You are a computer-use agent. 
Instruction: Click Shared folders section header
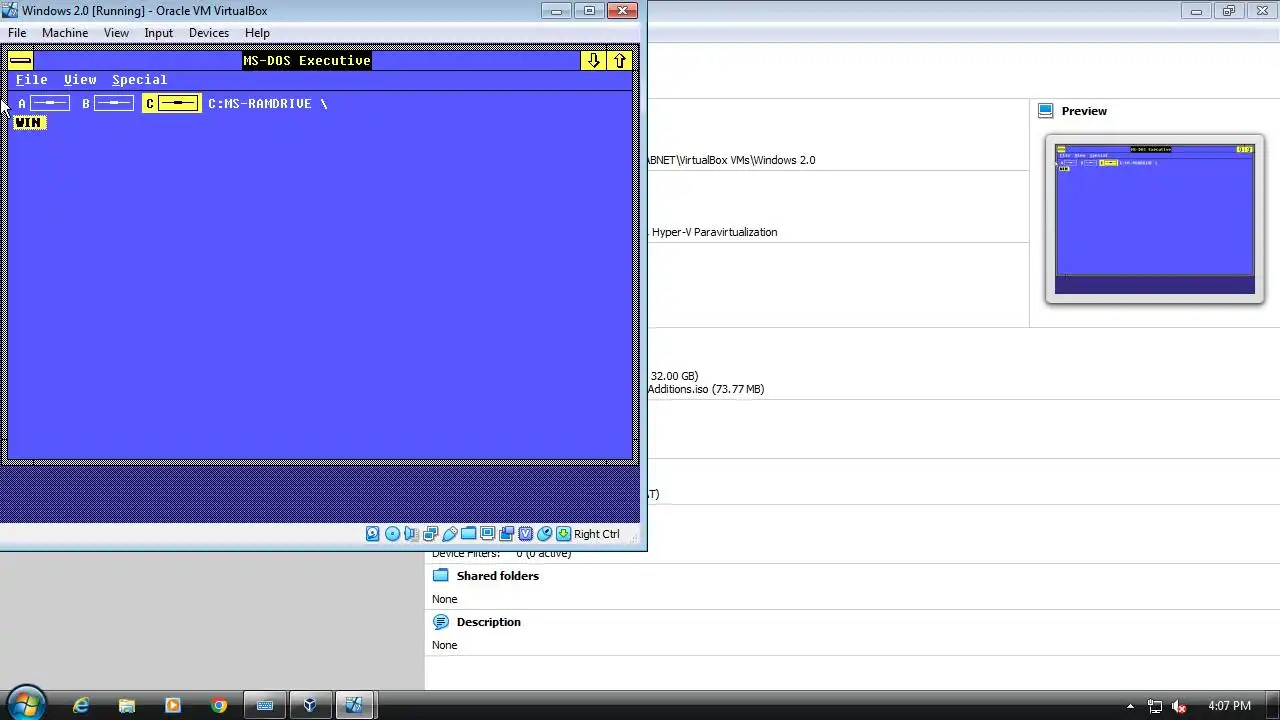click(498, 576)
